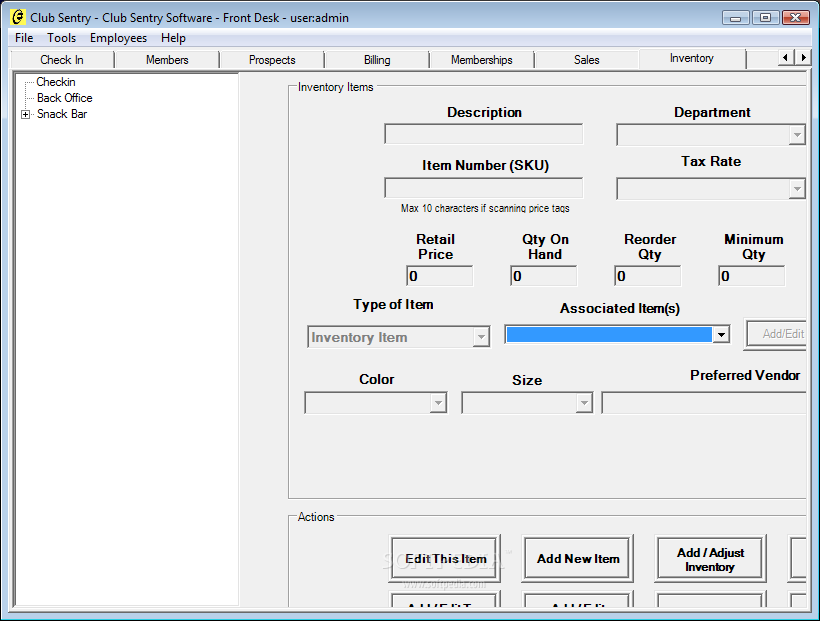Click the Retail Price field
Viewport: 820px width, 621px height.
(439, 276)
